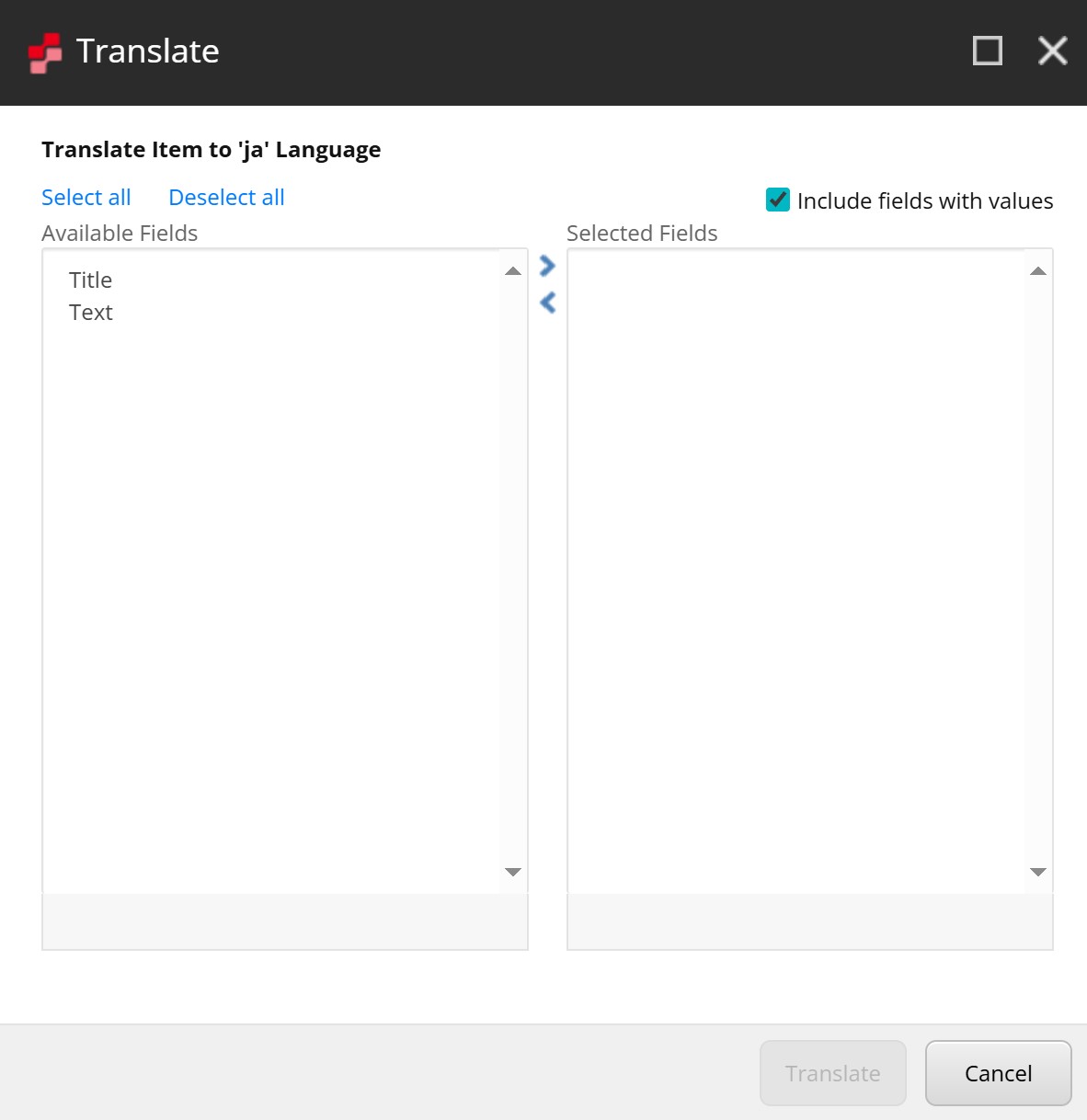The width and height of the screenshot is (1087, 1120).
Task: Click 'Select all' to choose every field
Action: coord(86,197)
